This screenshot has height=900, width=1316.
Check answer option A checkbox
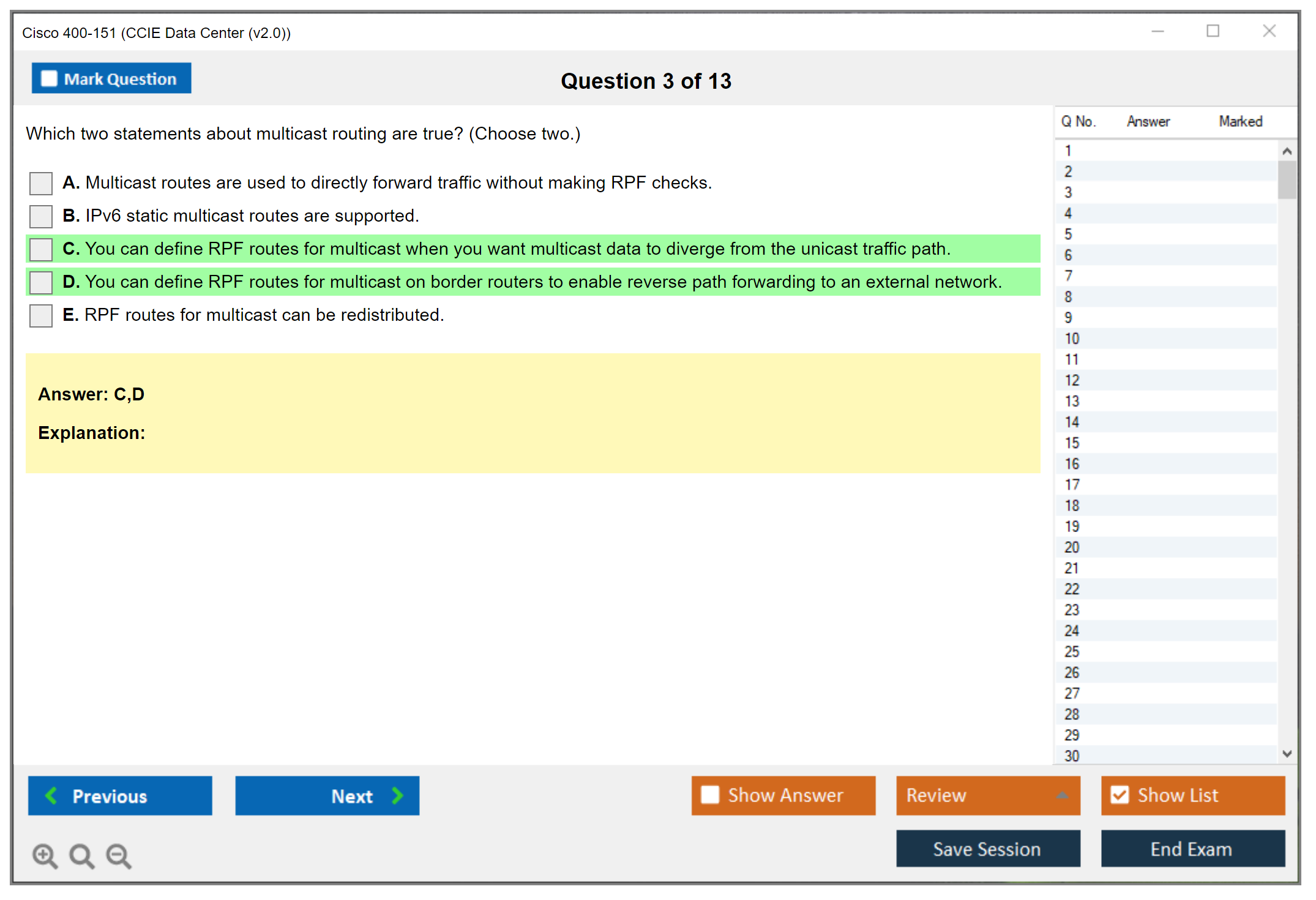[41, 183]
